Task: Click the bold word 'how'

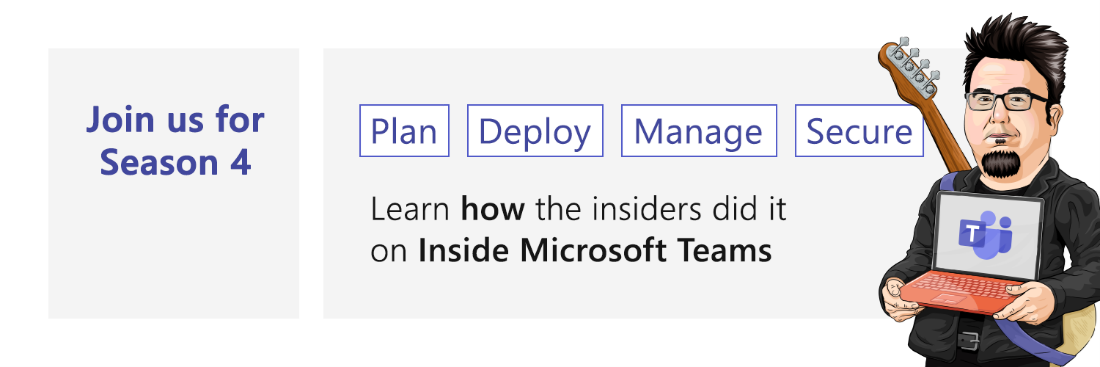Action: click(492, 209)
